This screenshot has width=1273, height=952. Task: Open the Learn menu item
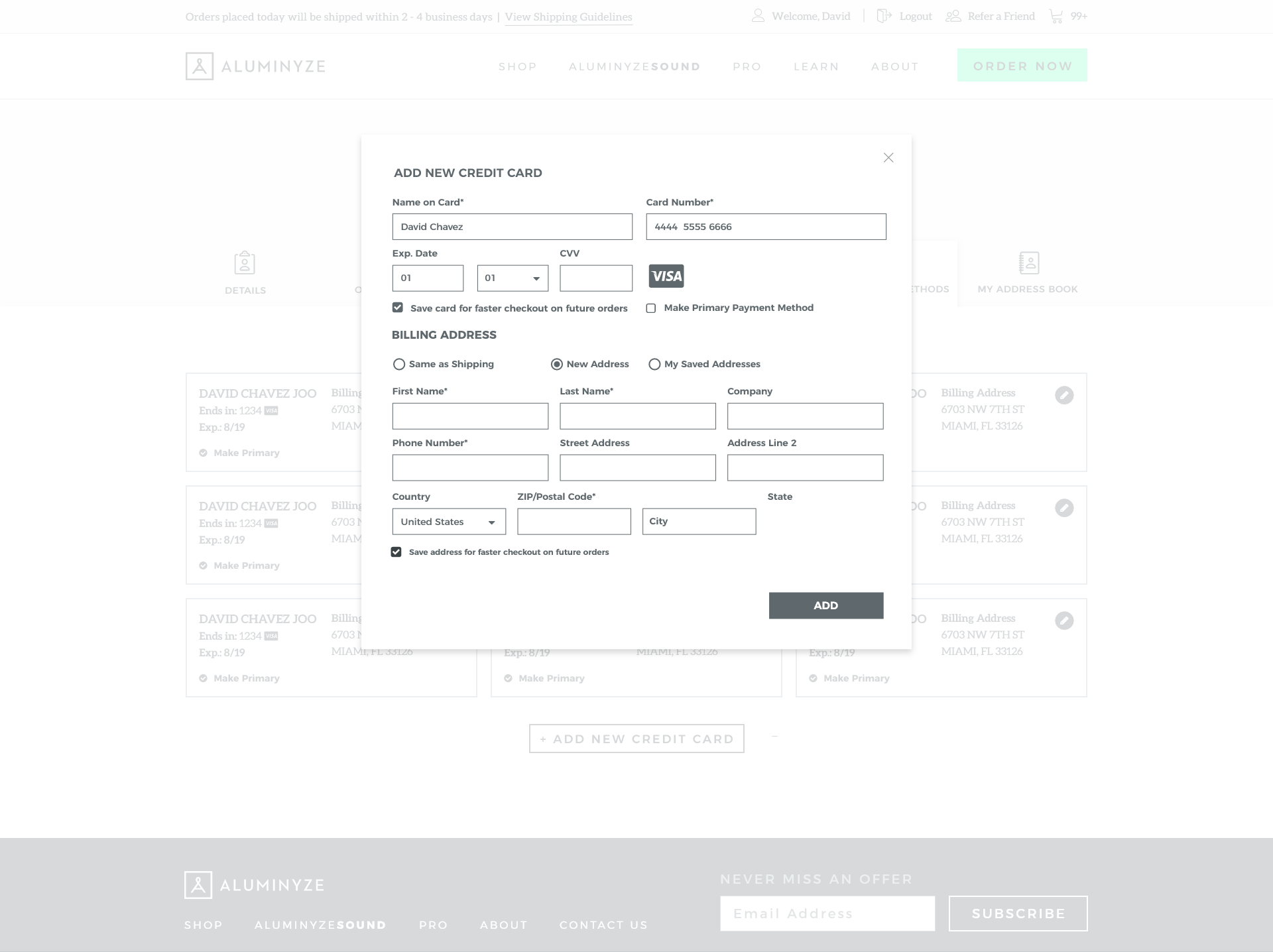816,67
